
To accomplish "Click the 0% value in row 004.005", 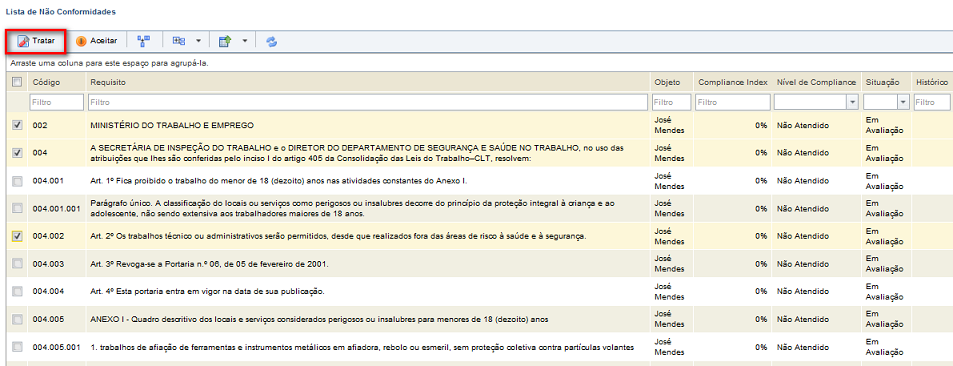I will click(761, 320).
